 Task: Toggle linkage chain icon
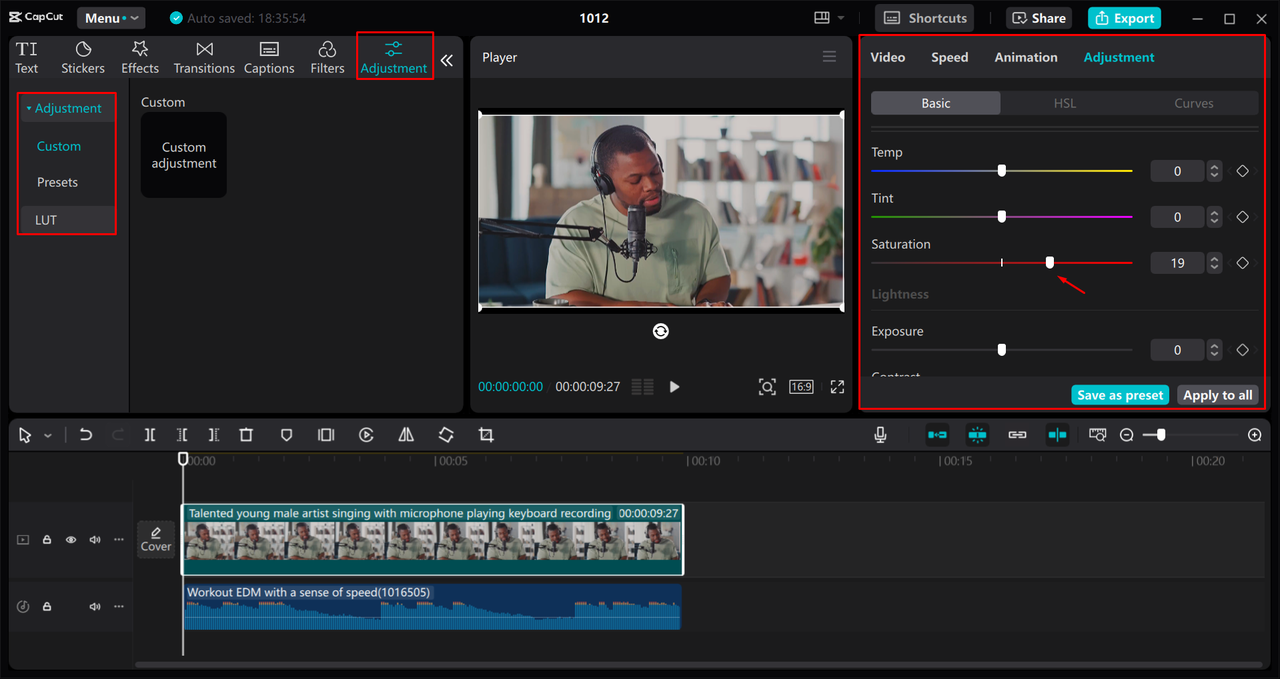click(1017, 435)
